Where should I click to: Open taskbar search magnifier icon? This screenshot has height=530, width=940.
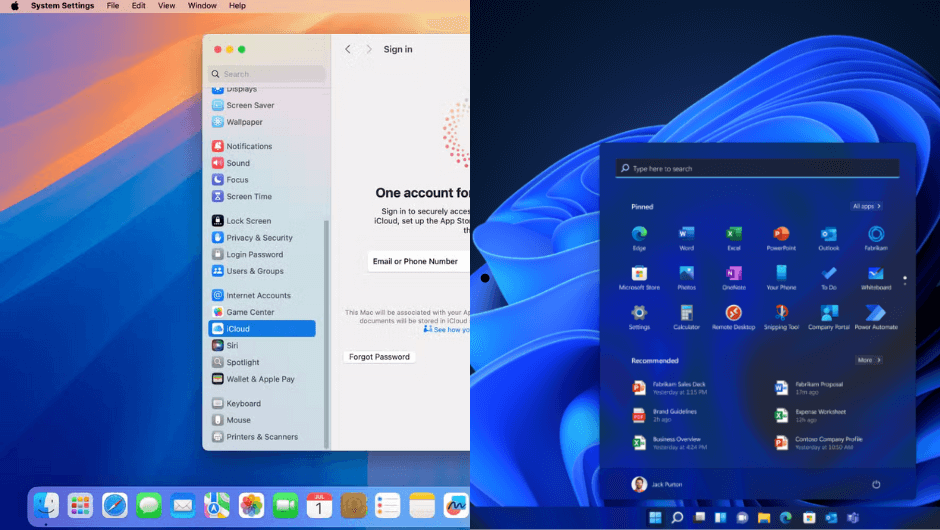(677, 517)
